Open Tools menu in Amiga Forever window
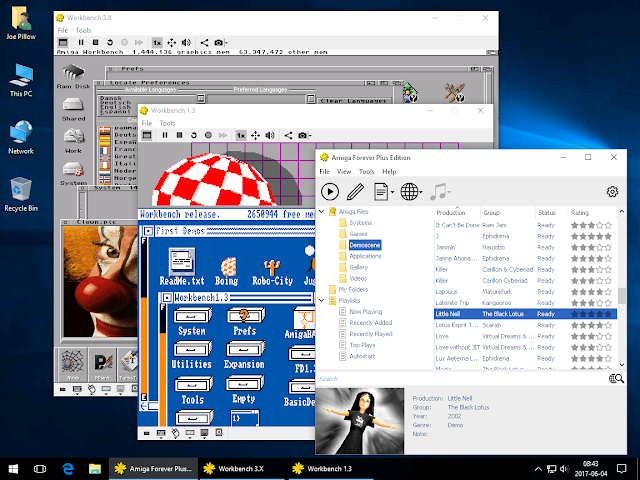 coord(366,171)
